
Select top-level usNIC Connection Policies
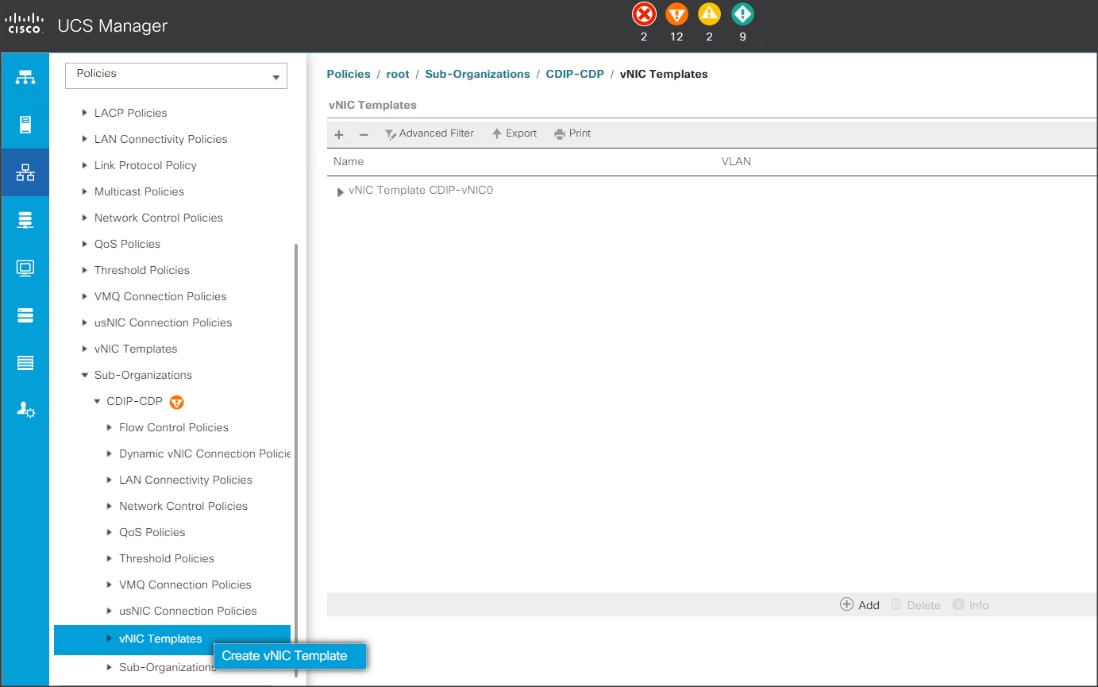(x=163, y=323)
